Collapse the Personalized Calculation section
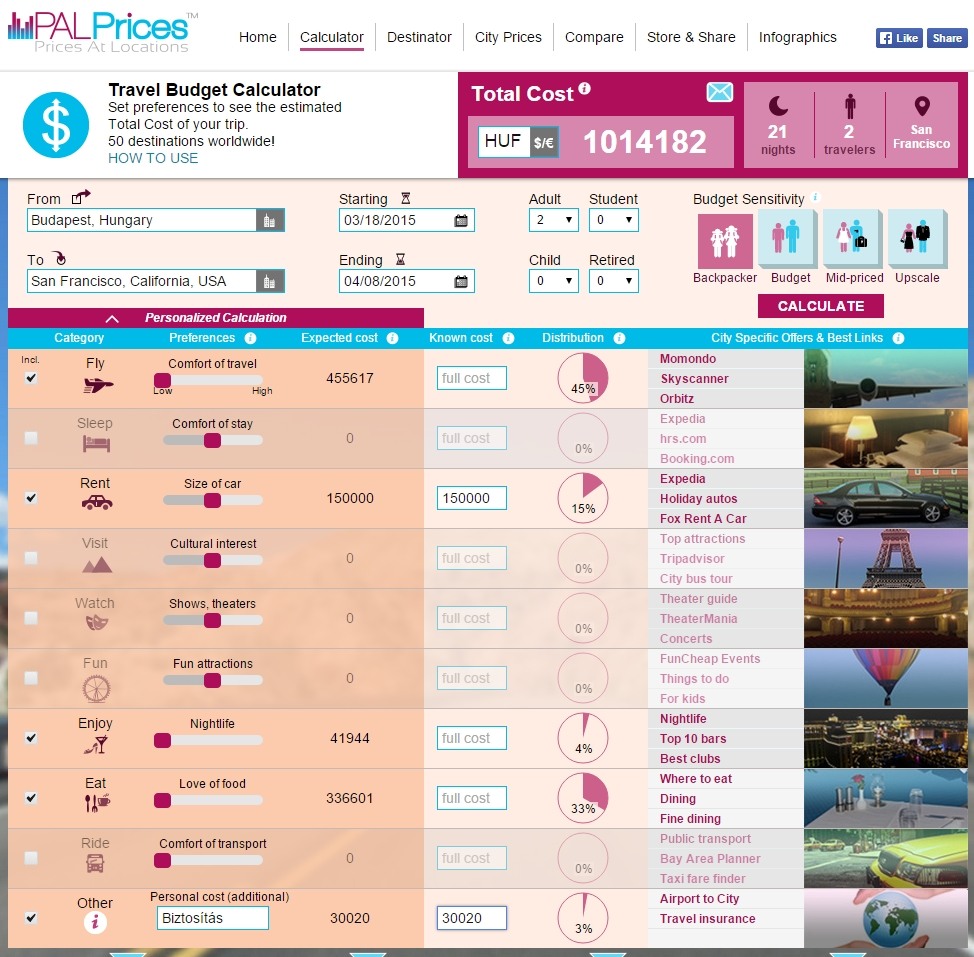 point(113,318)
